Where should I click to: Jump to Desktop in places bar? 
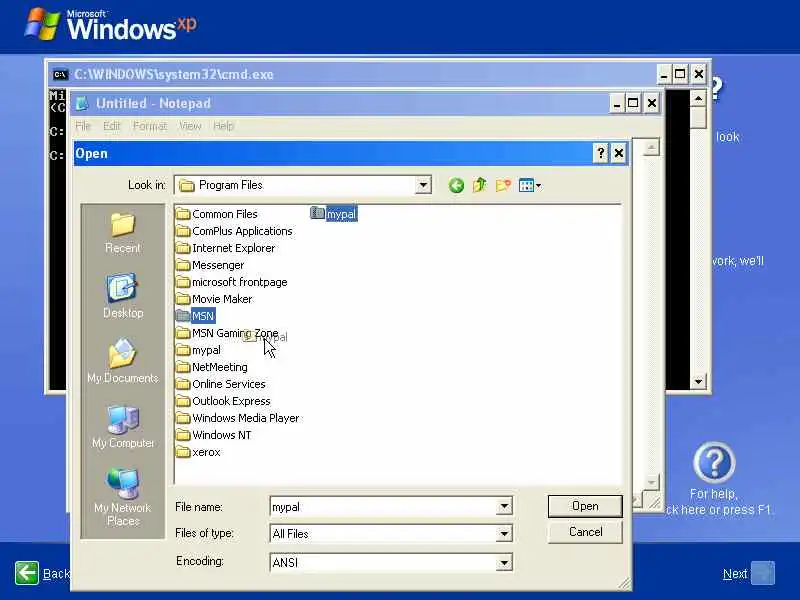coord(122,296)
